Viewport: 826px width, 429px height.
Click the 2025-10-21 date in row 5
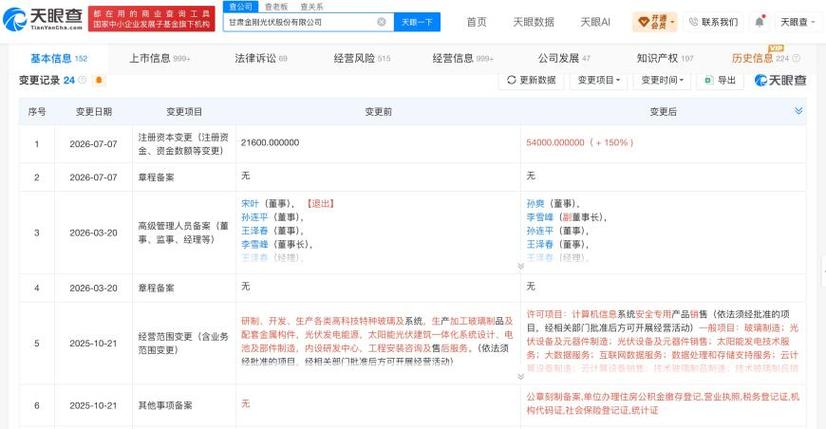click(x=93, y=343)
